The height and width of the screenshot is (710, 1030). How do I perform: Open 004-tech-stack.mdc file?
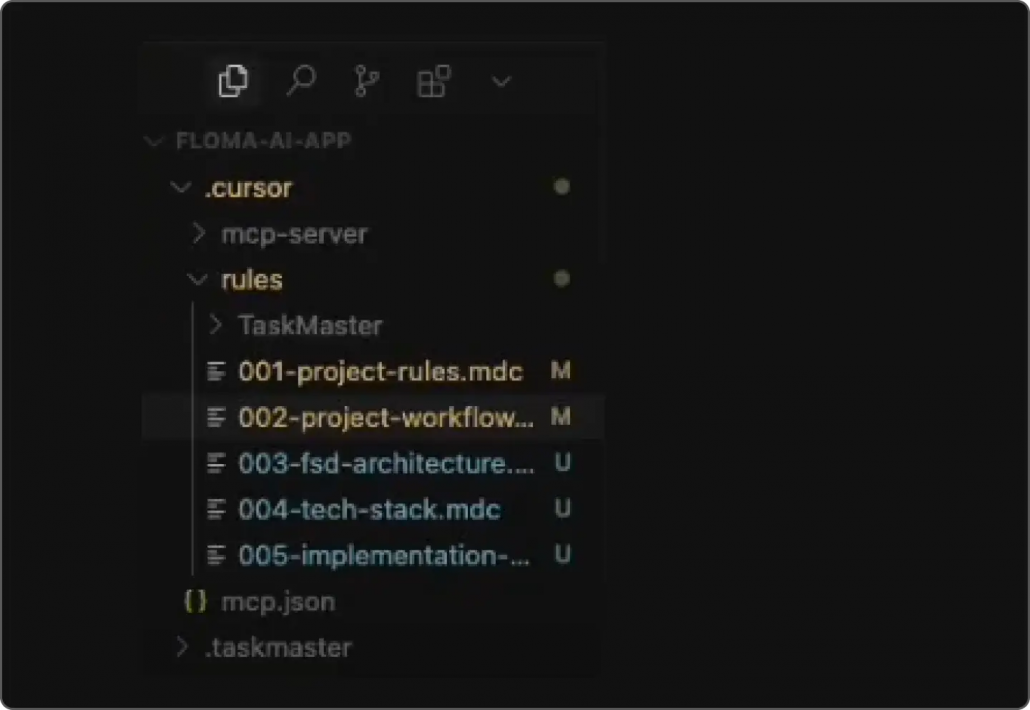point(369,510)
